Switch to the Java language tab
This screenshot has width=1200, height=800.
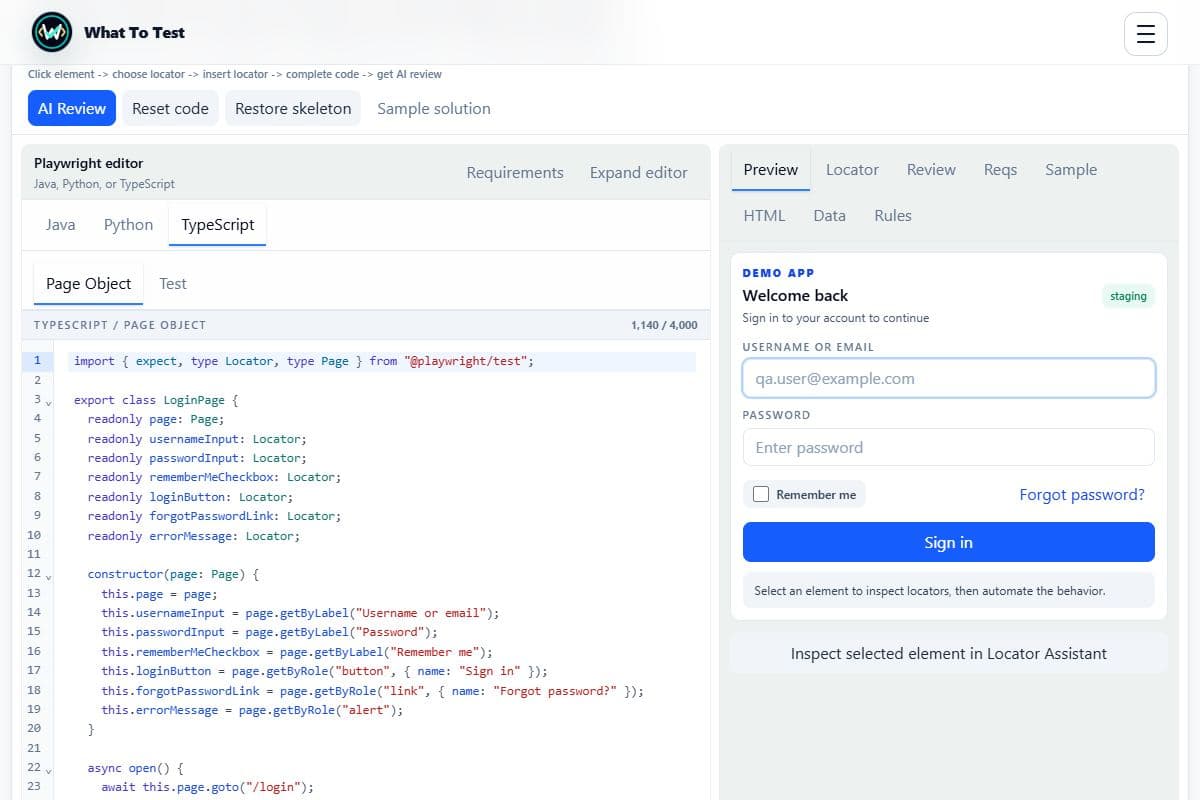tap(61, 224)
